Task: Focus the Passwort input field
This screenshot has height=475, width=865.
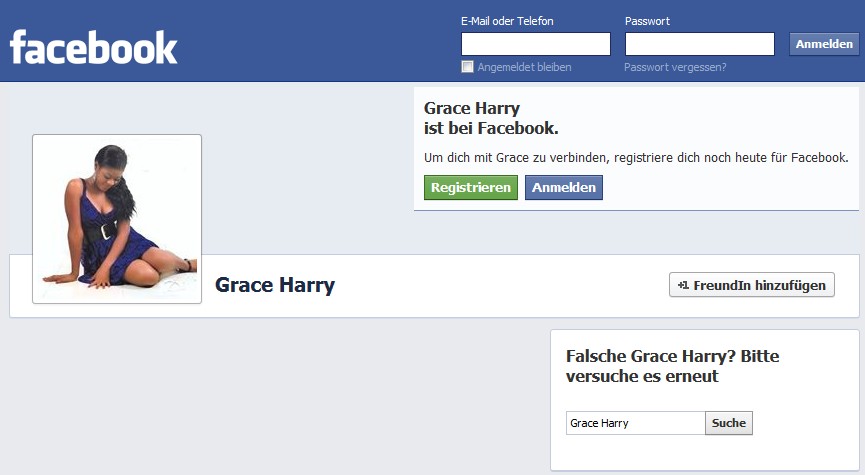Action: click(x=700, y=44)
